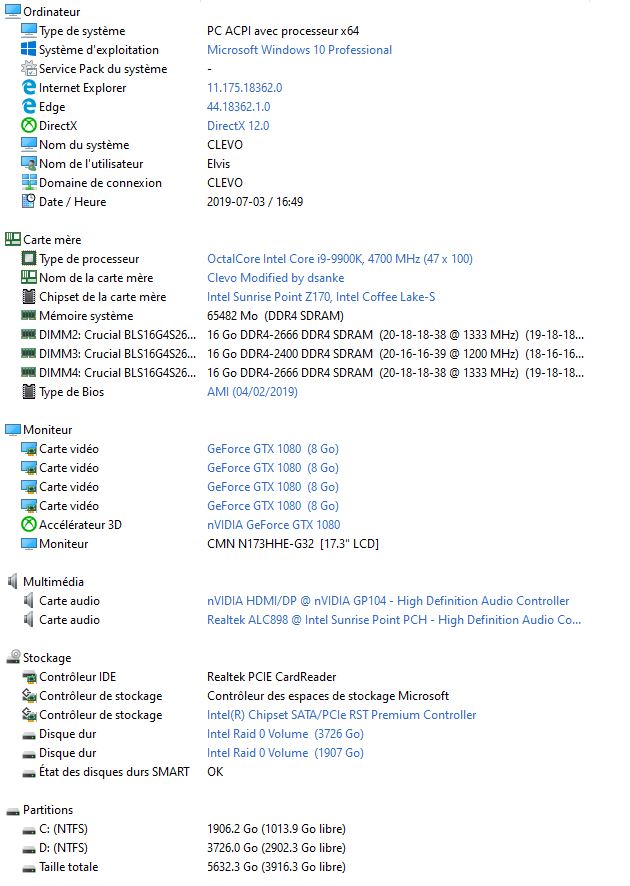This screenshot has height=886, width=630.
Task: Click the C: (NTFS) partition icon
Action: coord(28,830)
